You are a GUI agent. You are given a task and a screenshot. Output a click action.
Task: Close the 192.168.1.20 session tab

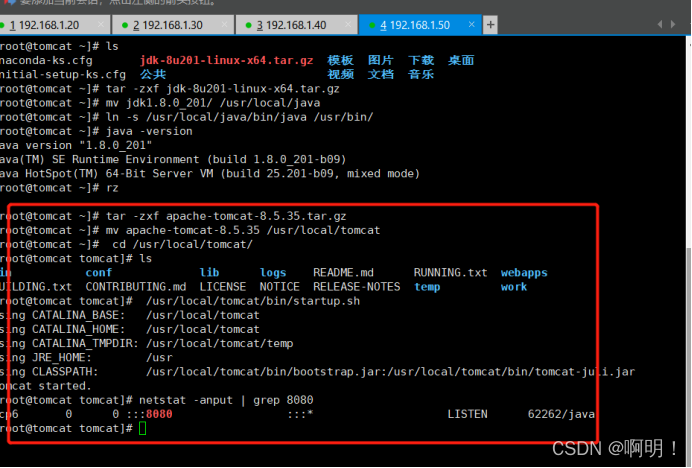tap(101, 25)
